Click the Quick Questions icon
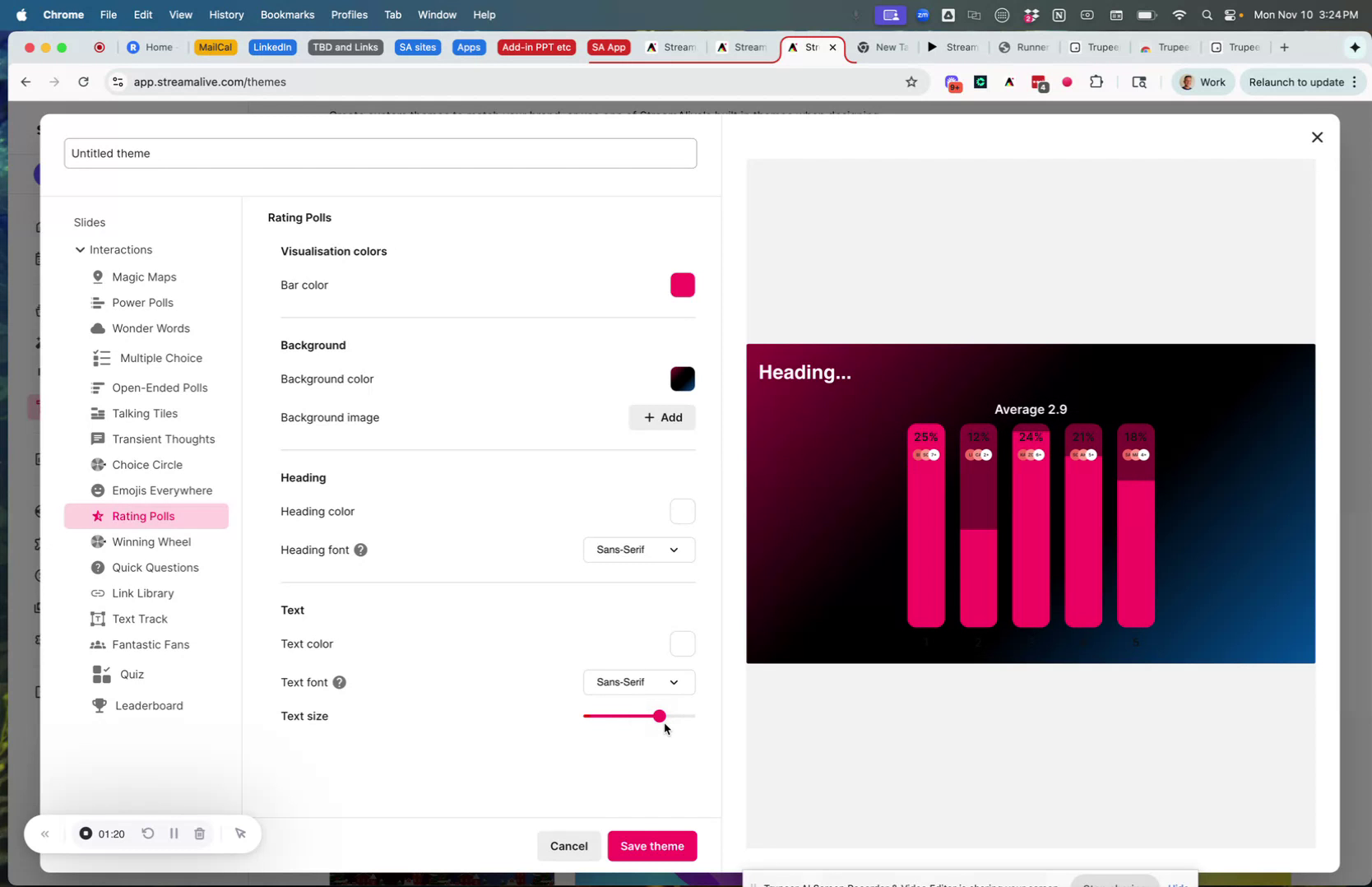 [x=98, y=568]
